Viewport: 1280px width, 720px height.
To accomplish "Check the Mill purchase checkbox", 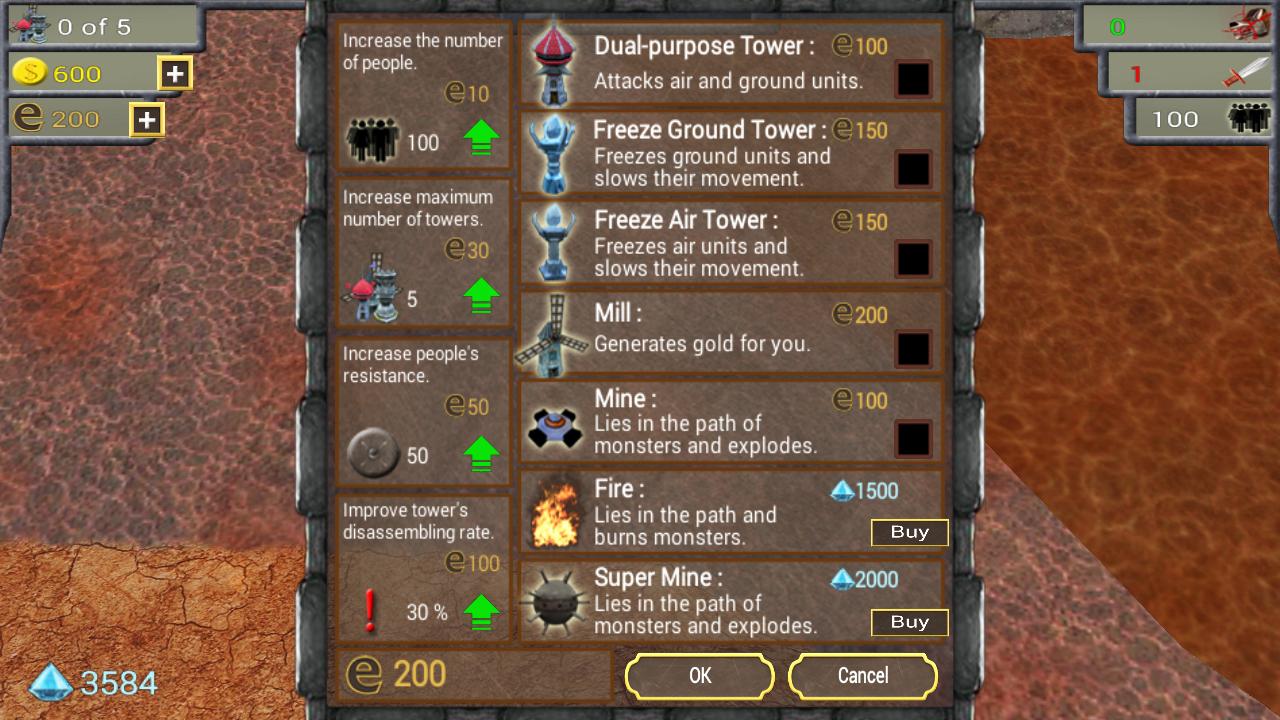I will (913, 349).
